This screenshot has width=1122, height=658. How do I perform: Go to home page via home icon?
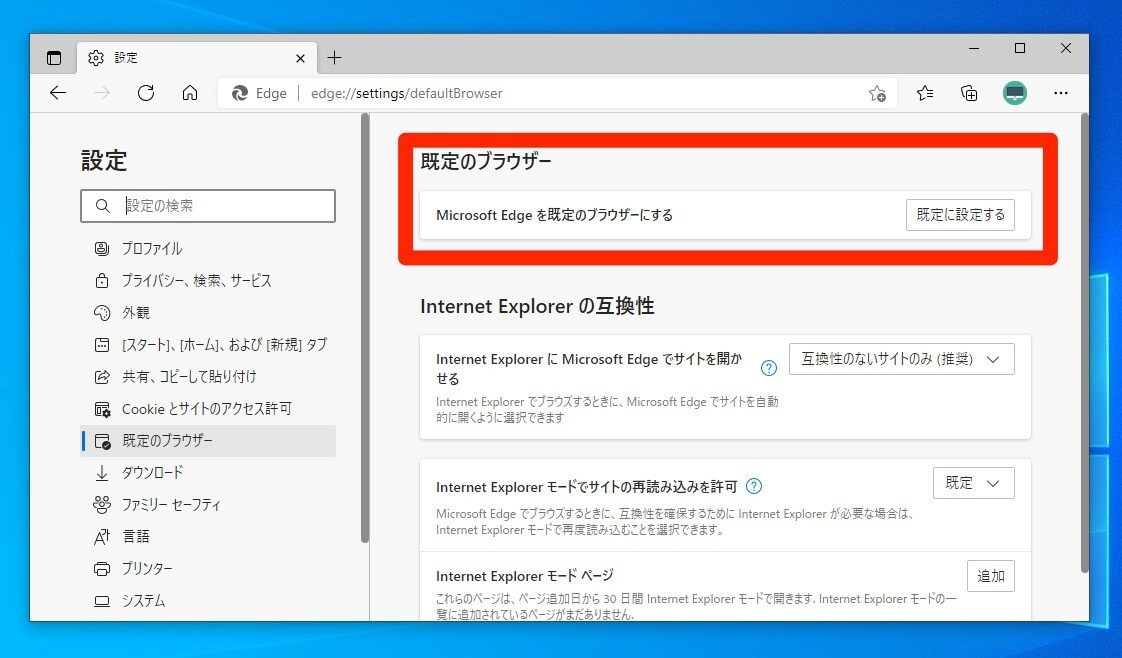pyautogui.click(x=190, y=93)
